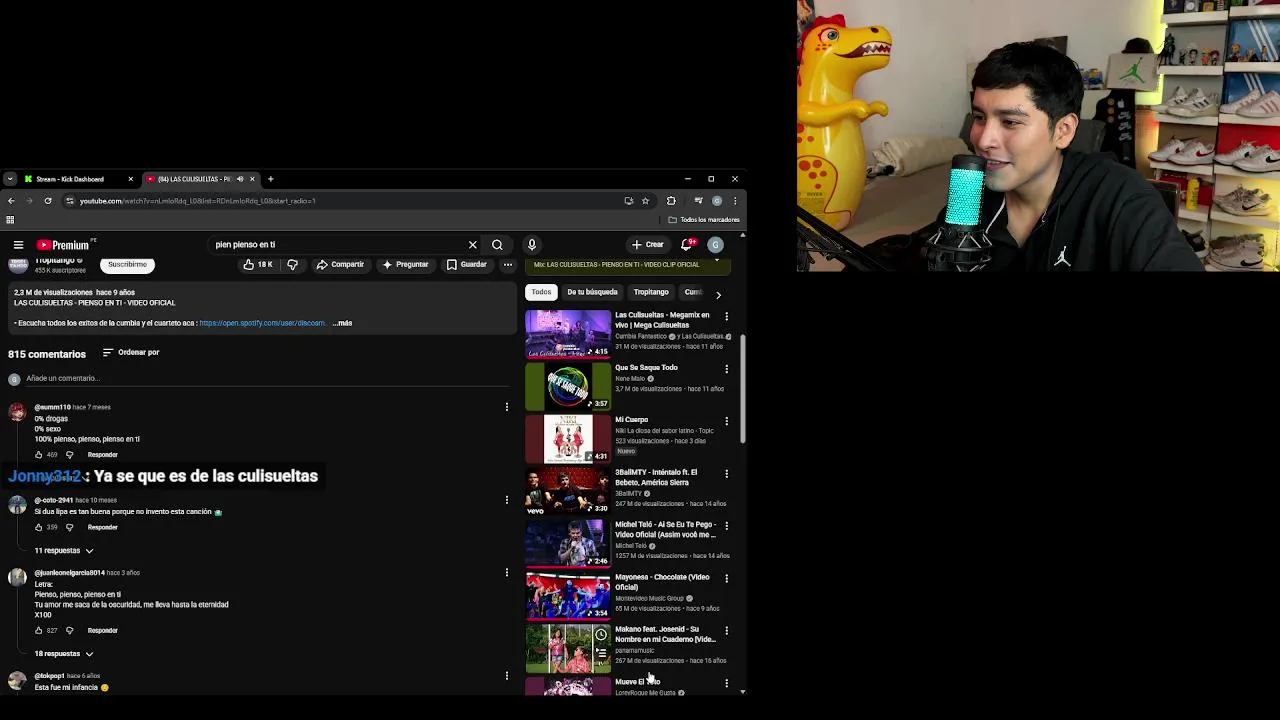Viewport: 1280px width, 720px height.
Task: Open a new browser tab
Action: [270, 179]
